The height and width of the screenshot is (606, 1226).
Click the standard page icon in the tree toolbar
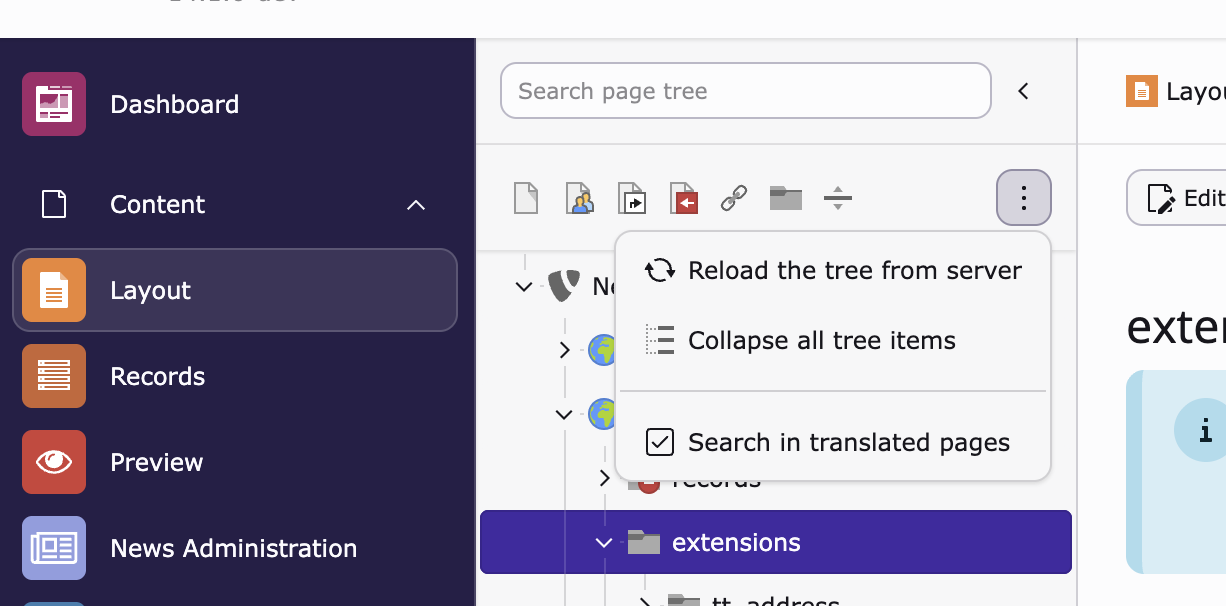526,198
